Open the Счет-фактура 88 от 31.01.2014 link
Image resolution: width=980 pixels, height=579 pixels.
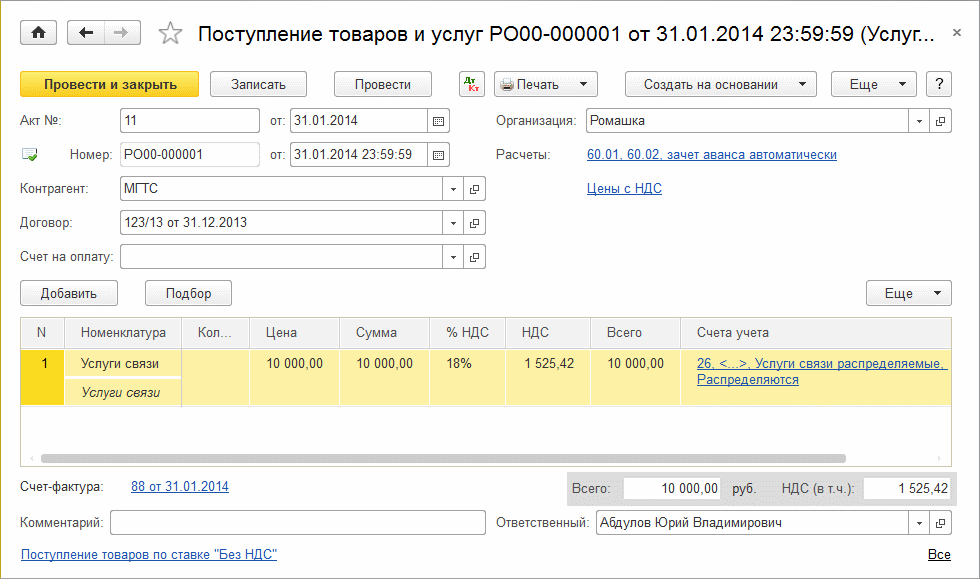[x=180, y=487]
